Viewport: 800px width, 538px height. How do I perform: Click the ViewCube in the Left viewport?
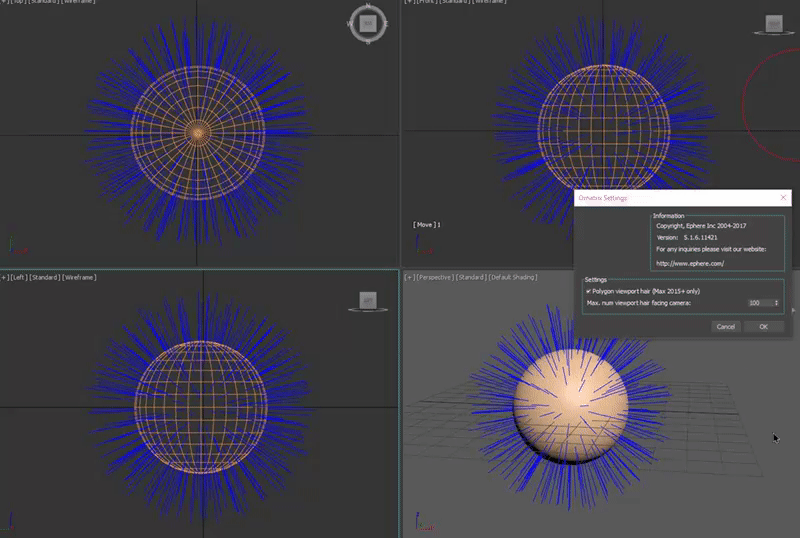click(x=367, y=300)
